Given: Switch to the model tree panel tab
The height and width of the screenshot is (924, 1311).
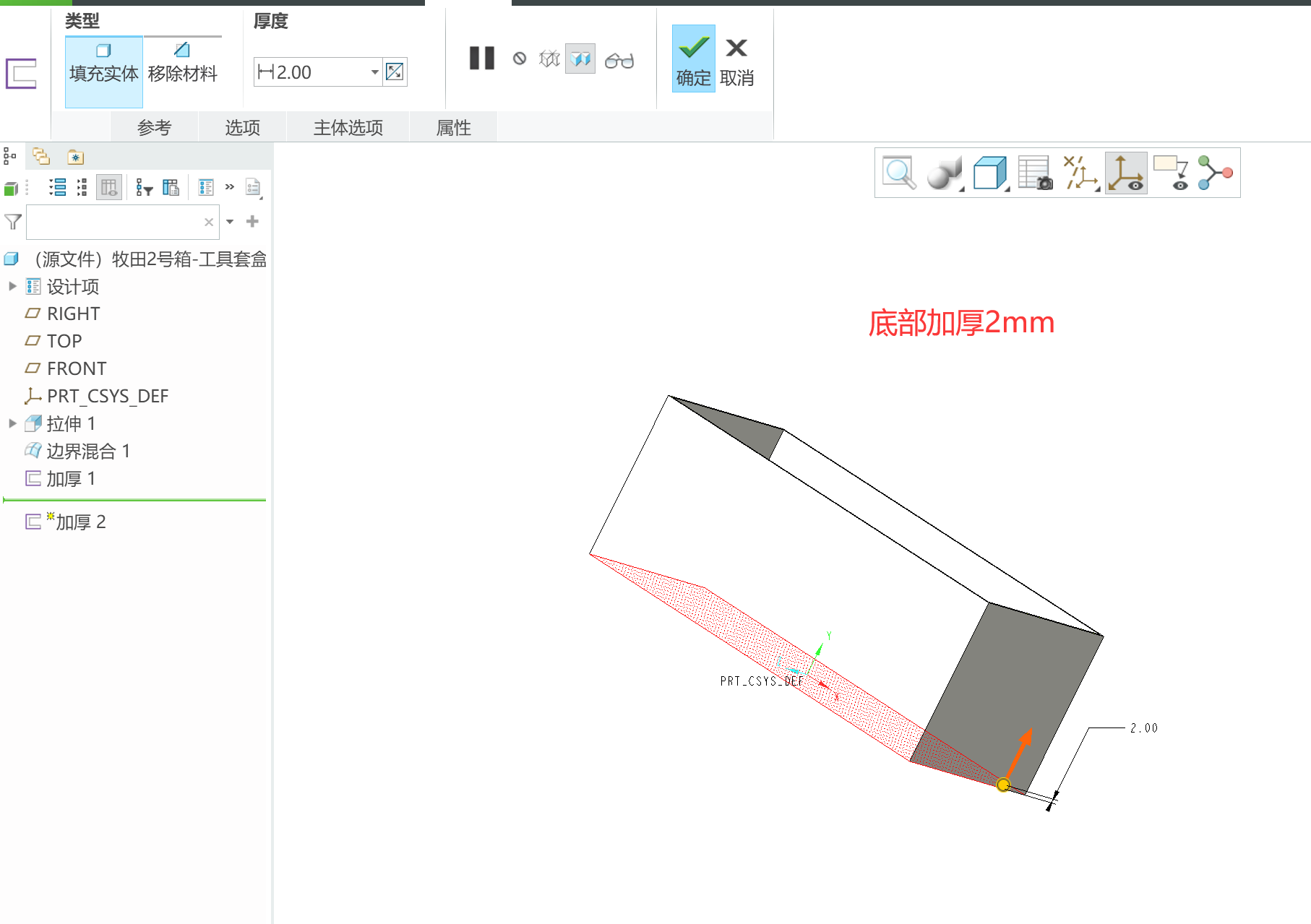Looking at the screenshot, I should (x=10, y=156).
